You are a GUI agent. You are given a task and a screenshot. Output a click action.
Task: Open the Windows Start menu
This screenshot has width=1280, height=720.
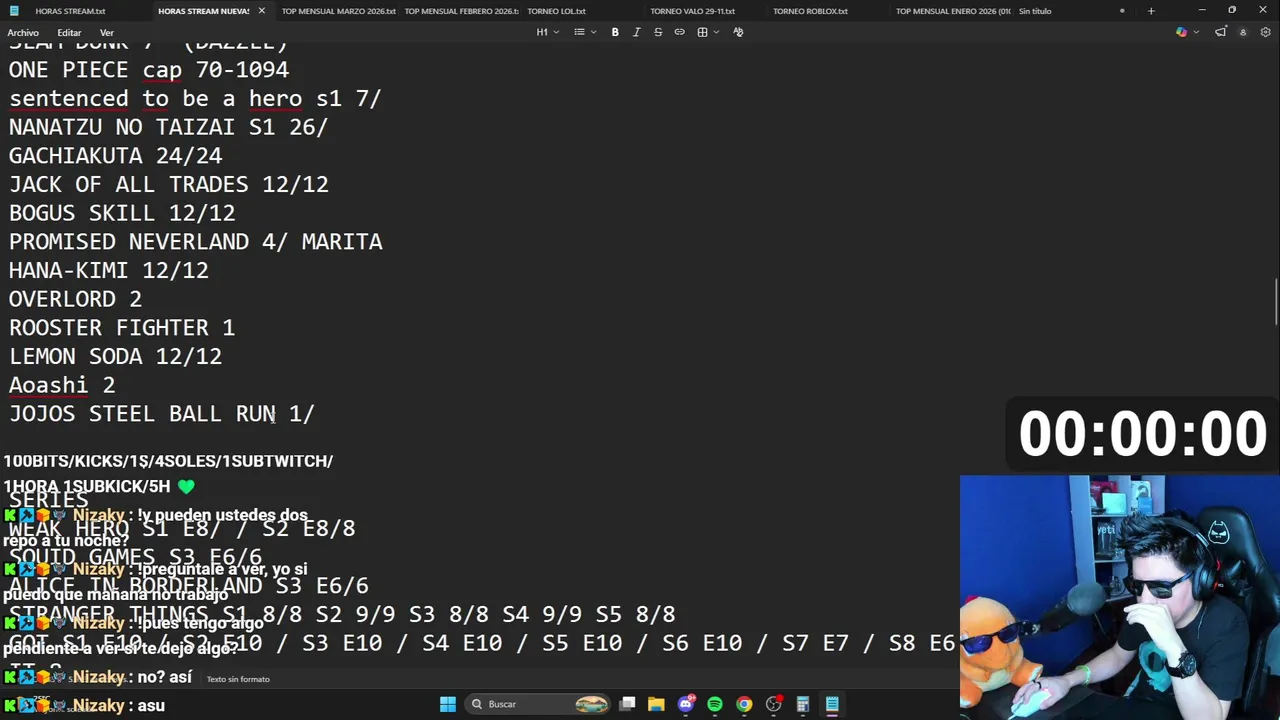(448, 704)
